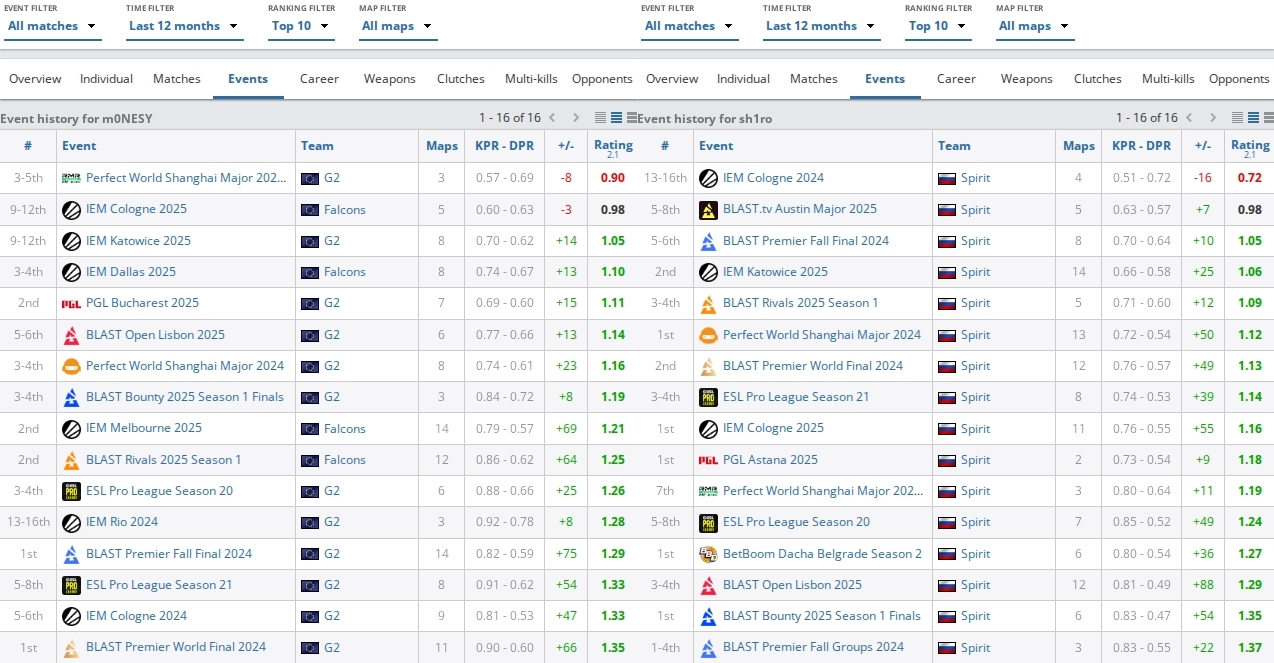1274x663 pixels.
Task: Sort sh1ro table by Team column
Action: click(954, 146)
